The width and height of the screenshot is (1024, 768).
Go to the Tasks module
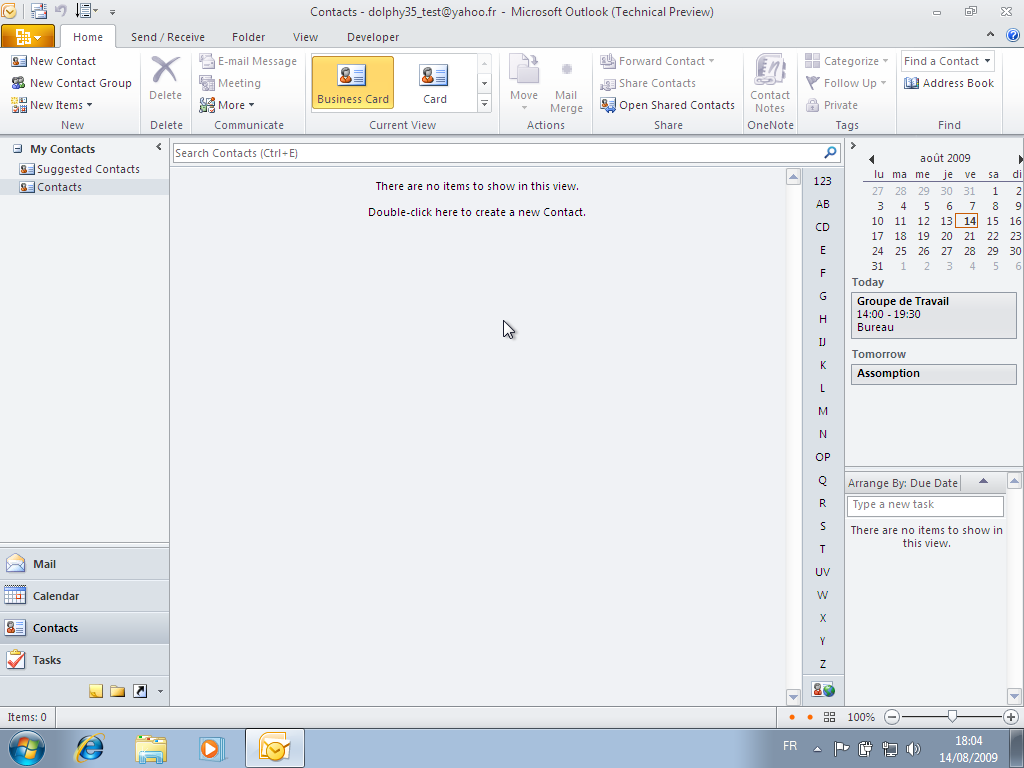tap(84, 660)
